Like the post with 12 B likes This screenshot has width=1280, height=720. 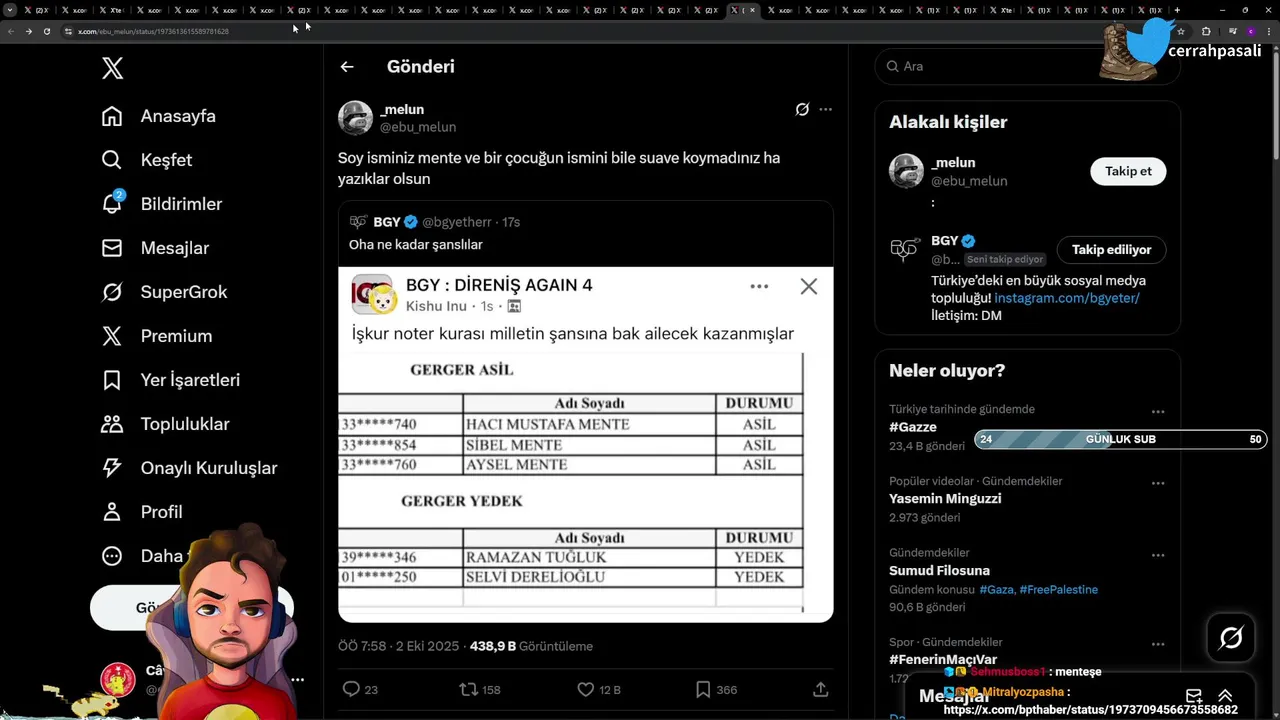[x=599, y=689]
